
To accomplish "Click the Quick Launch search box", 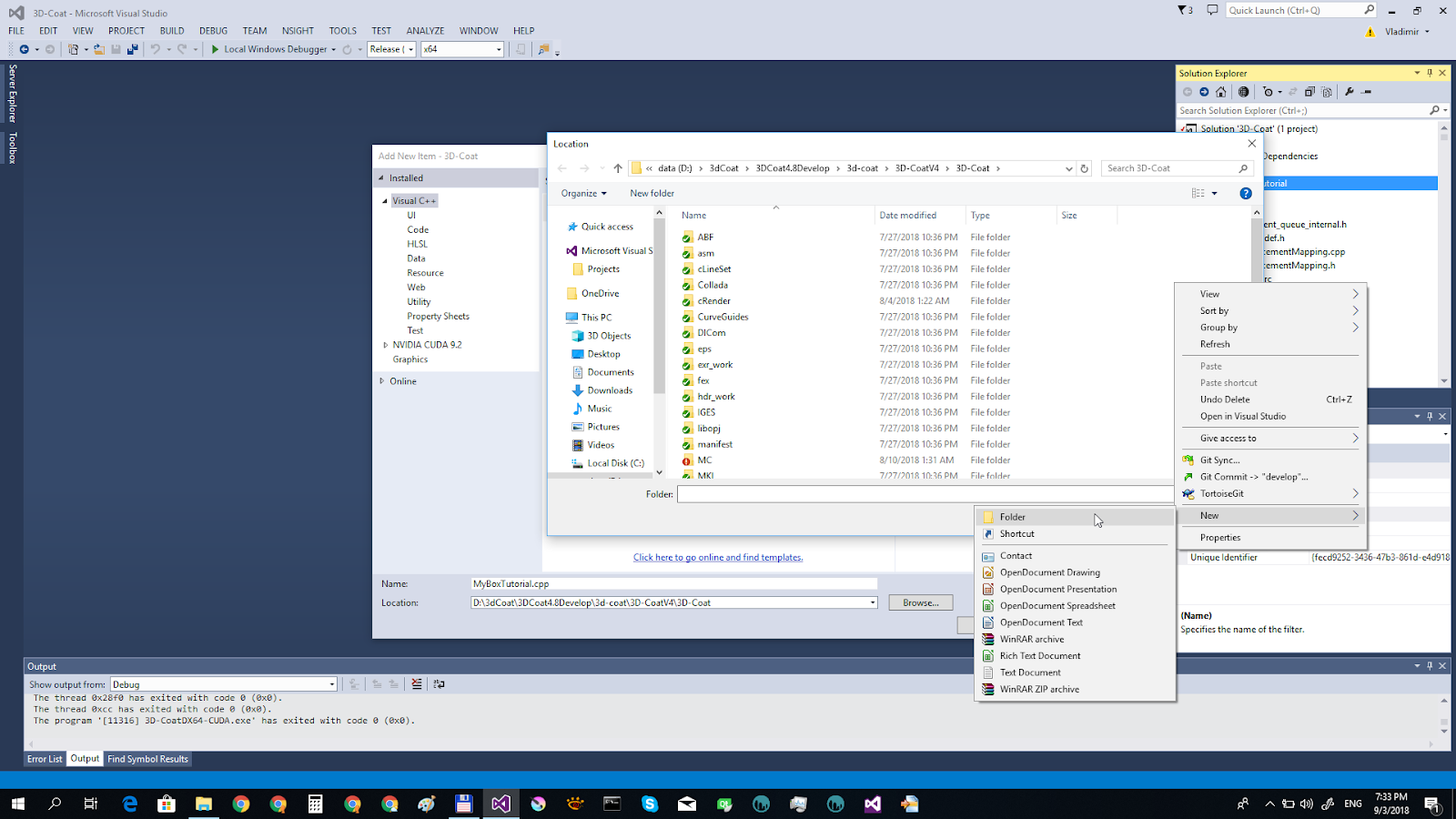I will (x=1301, y=10).
